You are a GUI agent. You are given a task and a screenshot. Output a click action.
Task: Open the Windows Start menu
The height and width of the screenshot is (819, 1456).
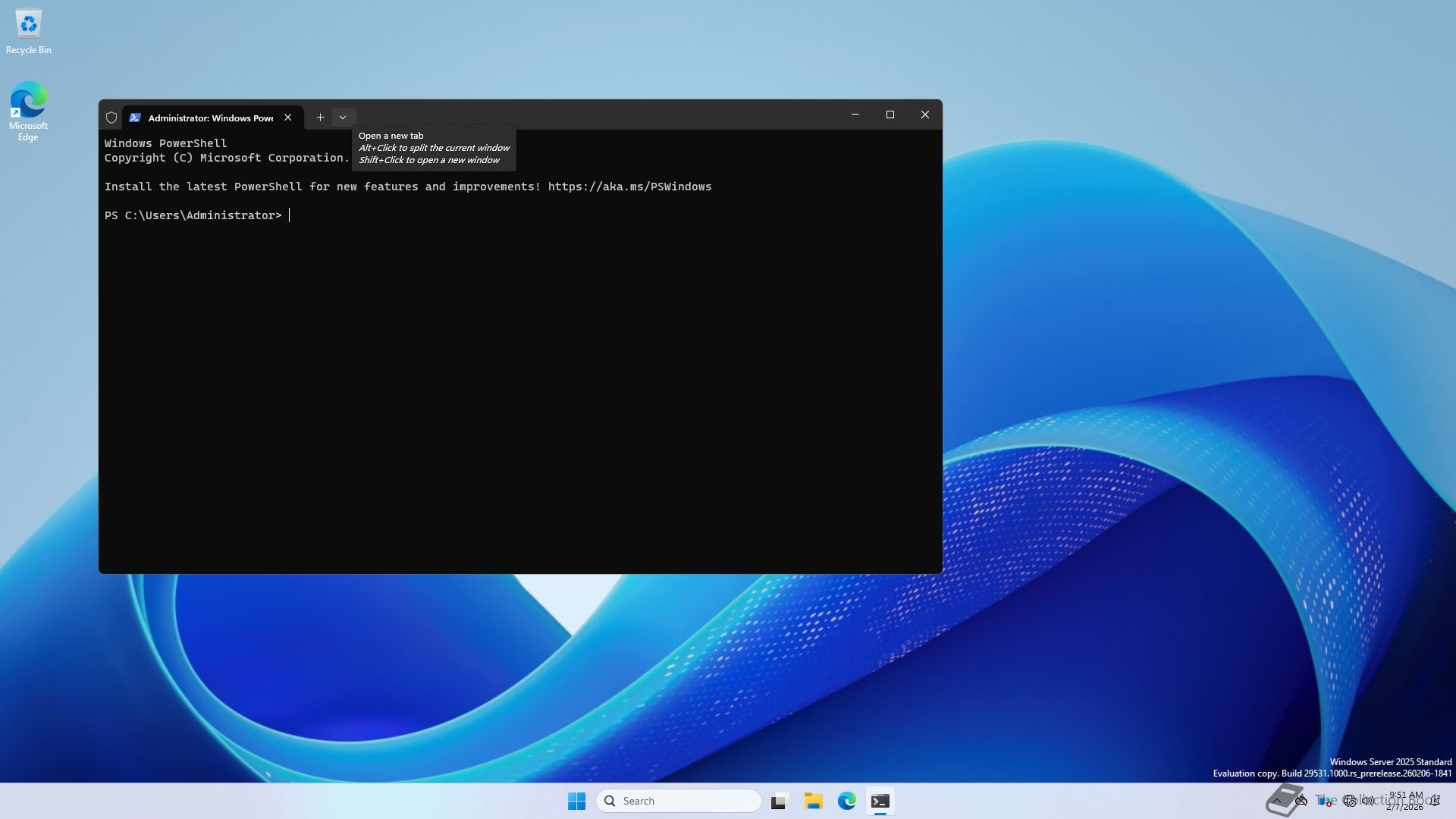tap(576, 801)
